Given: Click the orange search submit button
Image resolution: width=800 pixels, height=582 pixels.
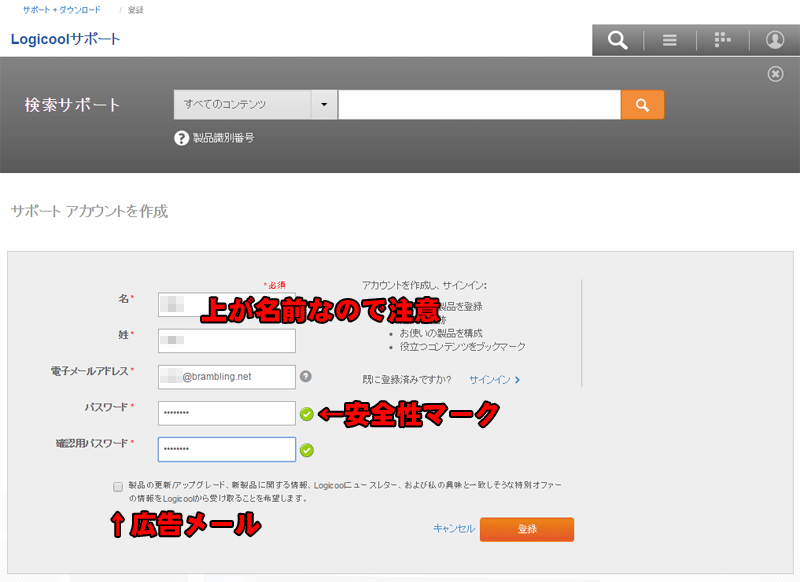Looking at the screenshot, I should coord(642,105).
